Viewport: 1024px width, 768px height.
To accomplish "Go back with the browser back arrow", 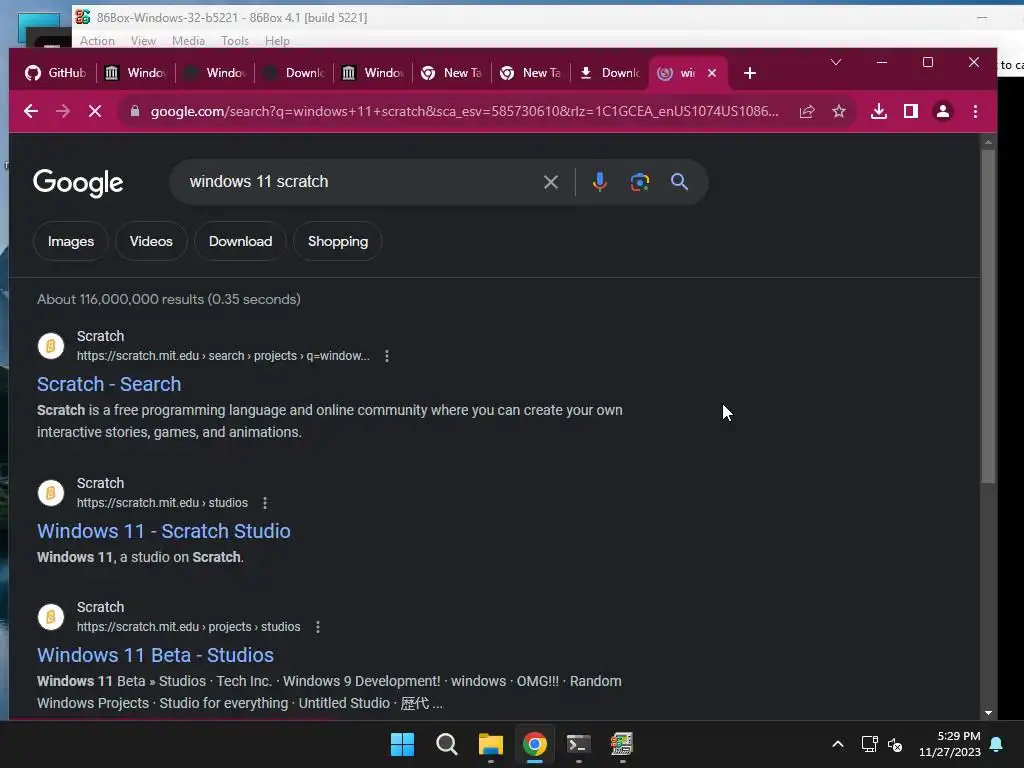I will pyautogui.click(x=31, y=112).
